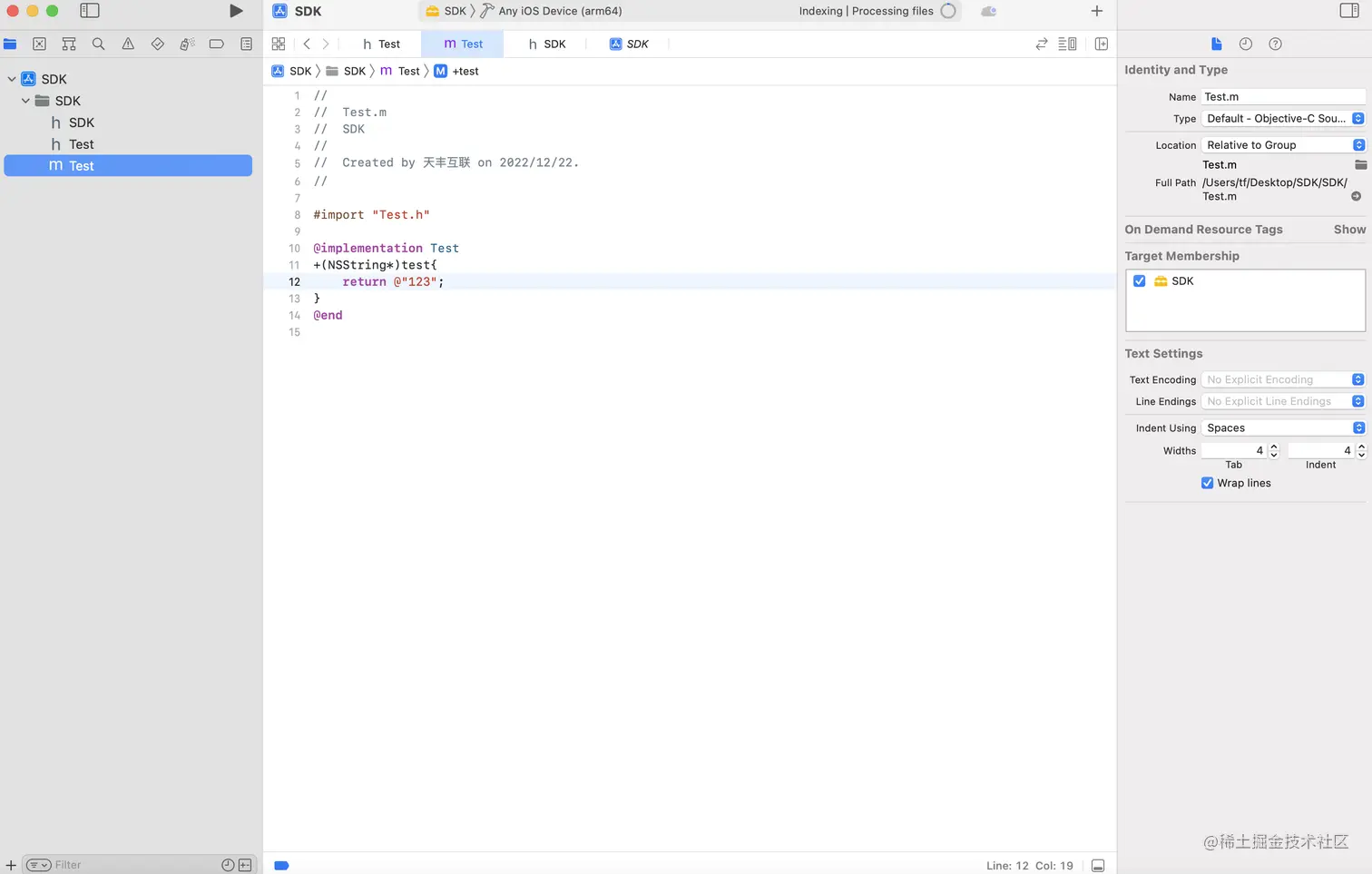Screen dimensions: 1372x874
Task: Open the Xcode Cloud status icon
Action: point(989,11)
